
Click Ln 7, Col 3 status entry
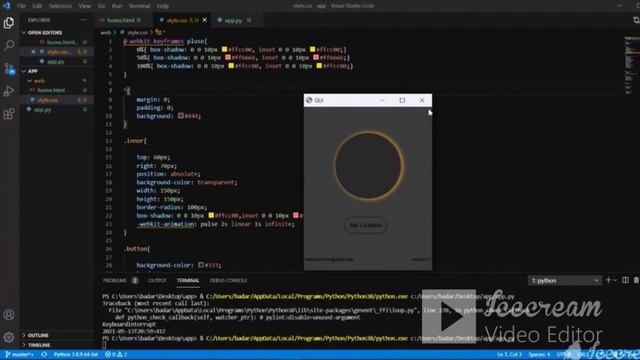pyautogui.click(x=509, y=354)
